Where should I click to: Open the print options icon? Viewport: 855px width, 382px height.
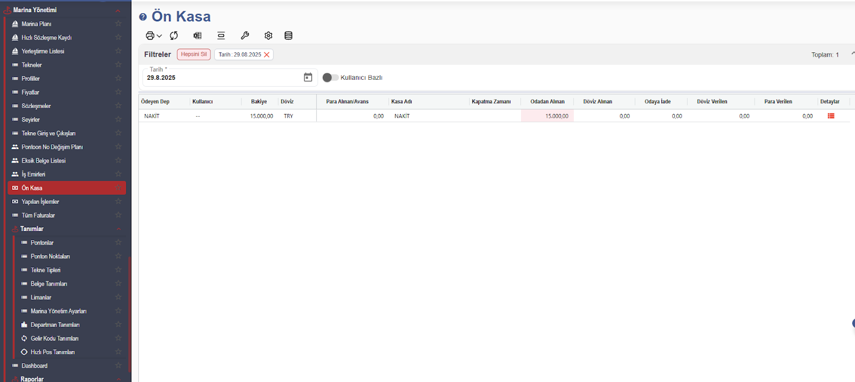click(150, 35)
